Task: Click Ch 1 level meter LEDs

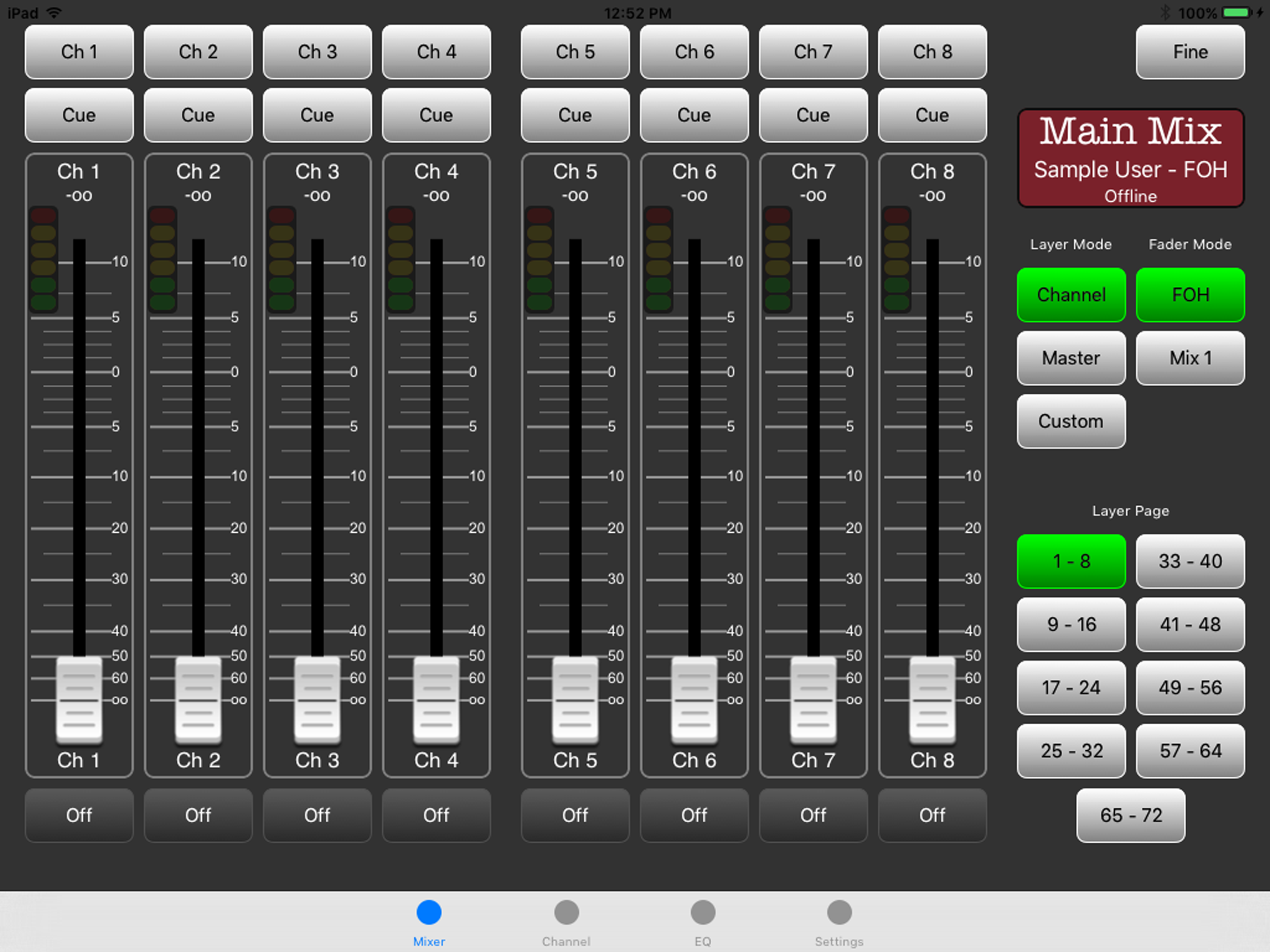Action: [x=44, y=259]
